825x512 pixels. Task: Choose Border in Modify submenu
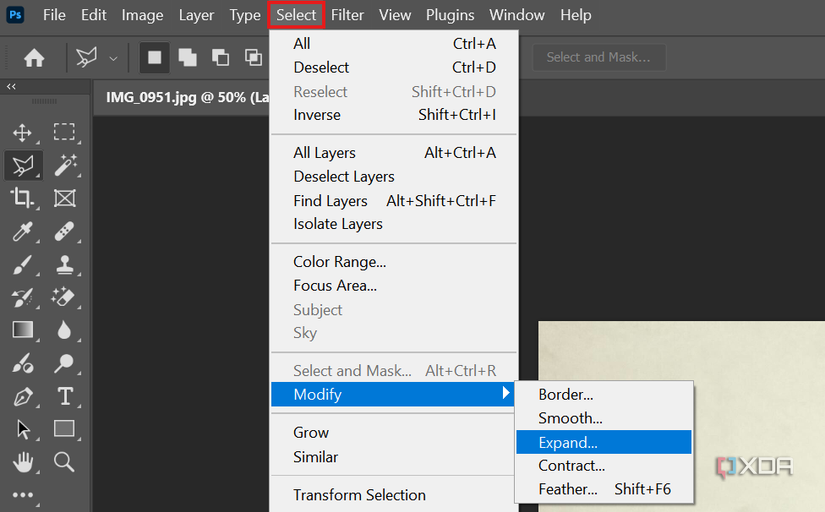(604, 395)
